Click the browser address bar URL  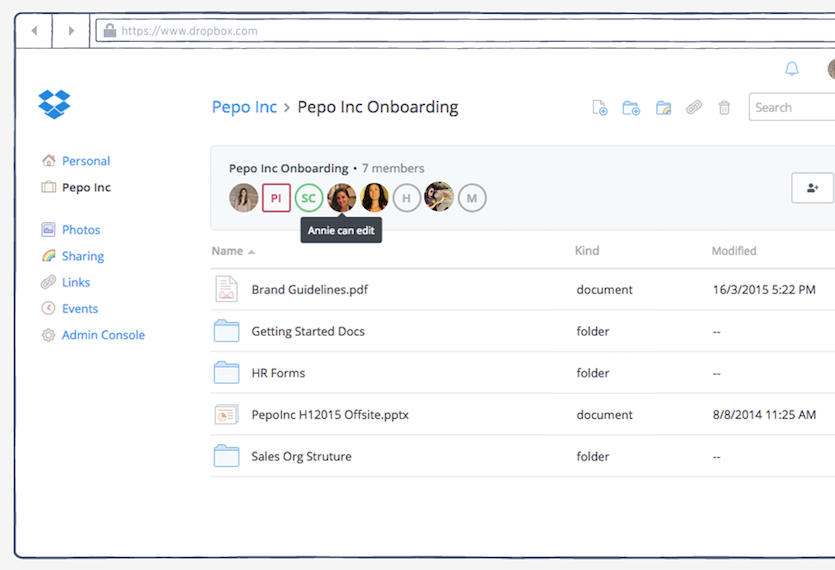coord(189,31)
